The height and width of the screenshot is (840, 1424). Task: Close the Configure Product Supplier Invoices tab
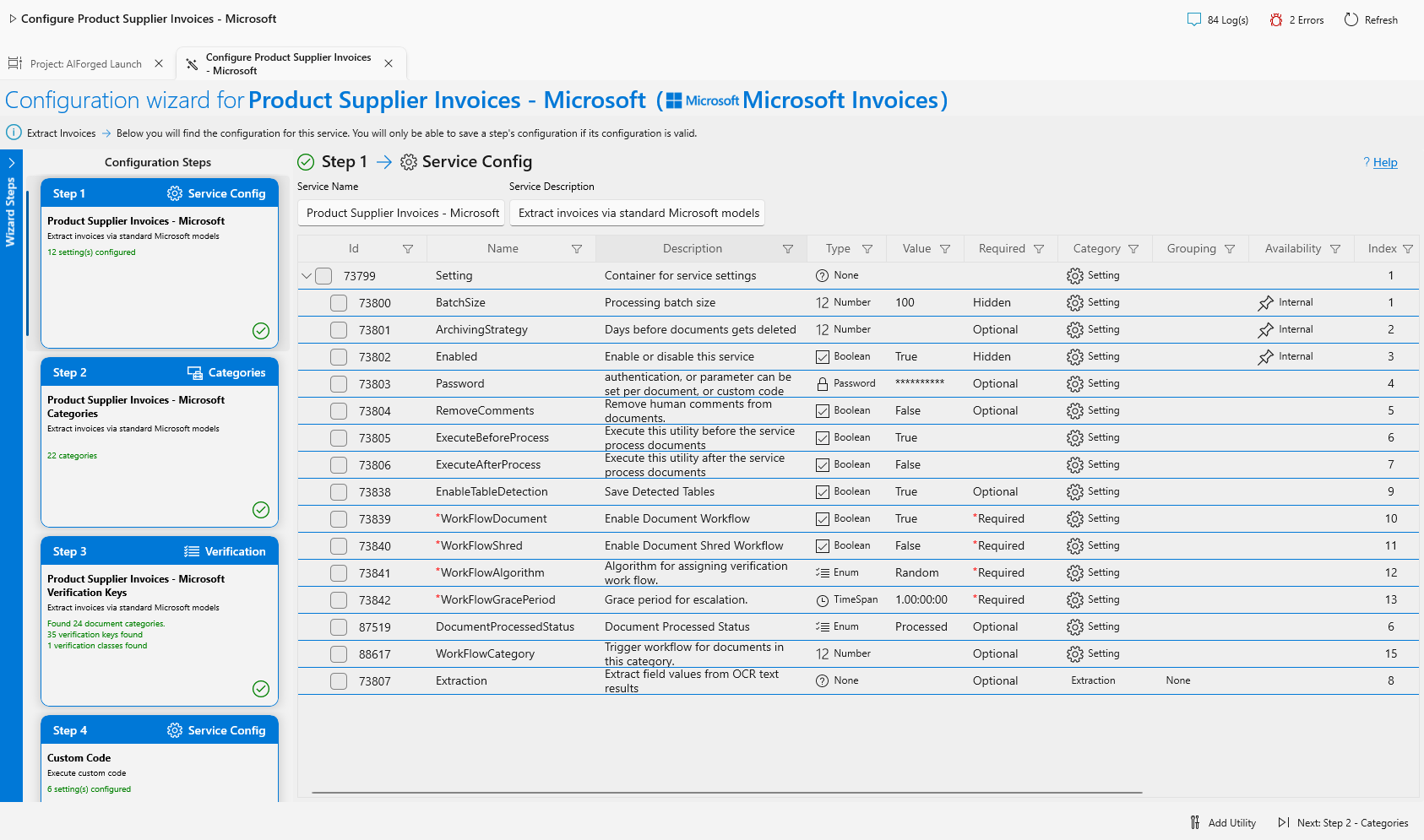(x=389, y=63)
